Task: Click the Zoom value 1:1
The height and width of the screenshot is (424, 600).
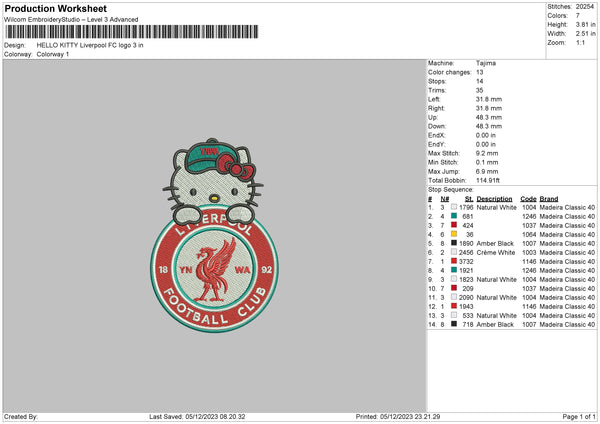Action: tap(580, 42)
